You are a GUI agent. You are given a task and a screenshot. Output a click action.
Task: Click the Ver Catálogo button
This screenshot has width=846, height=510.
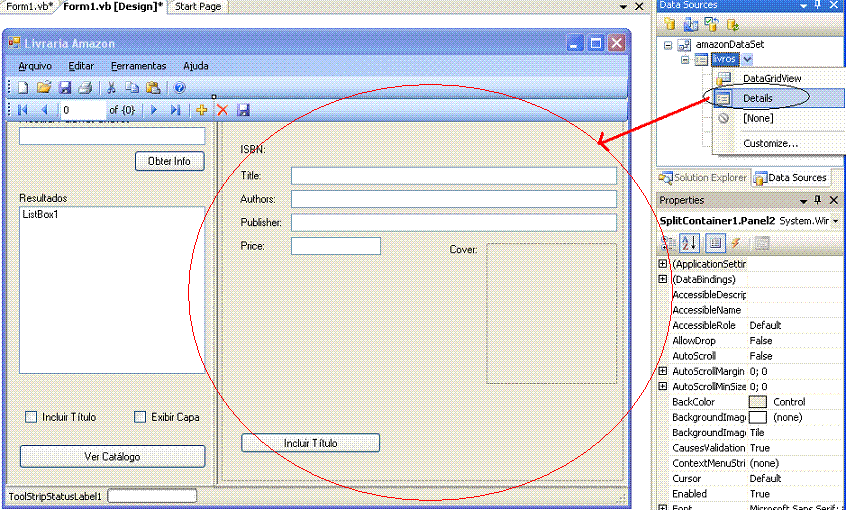point(112,456)
